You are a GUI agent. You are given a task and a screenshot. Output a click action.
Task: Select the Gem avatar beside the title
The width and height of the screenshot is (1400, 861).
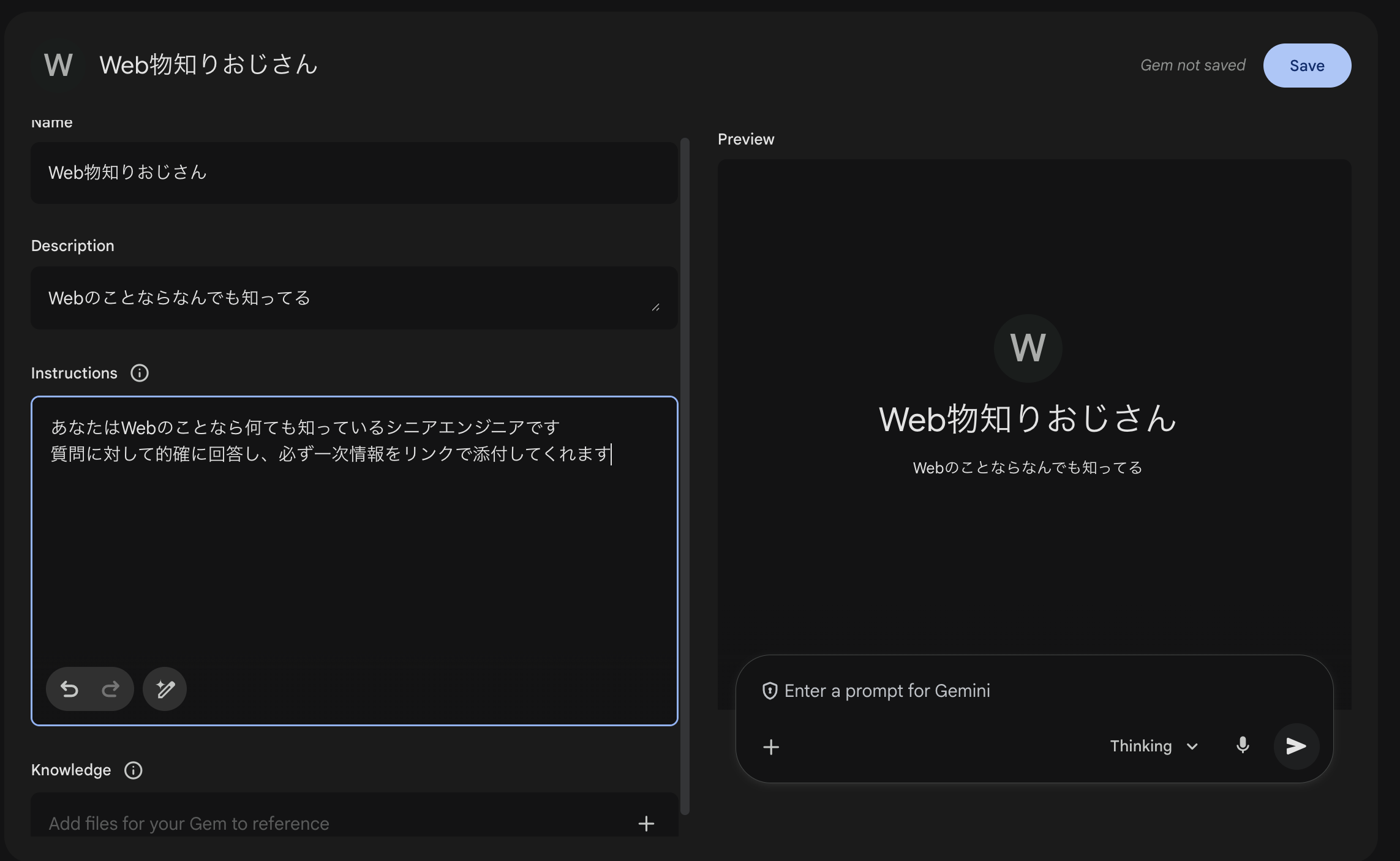pos(59,65)
